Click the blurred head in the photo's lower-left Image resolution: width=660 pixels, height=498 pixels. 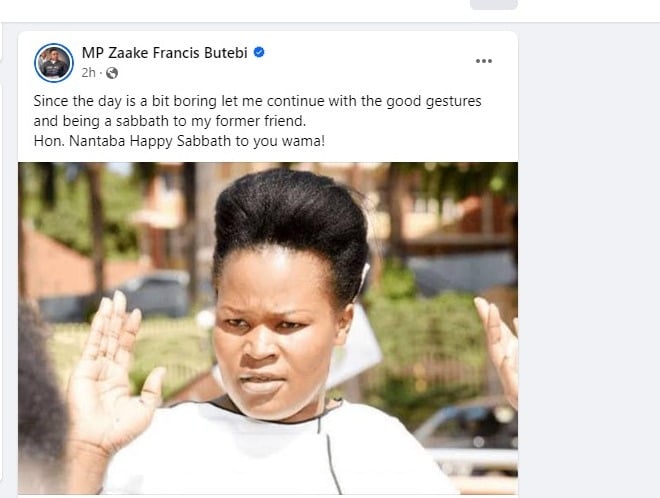coord(40,420)
